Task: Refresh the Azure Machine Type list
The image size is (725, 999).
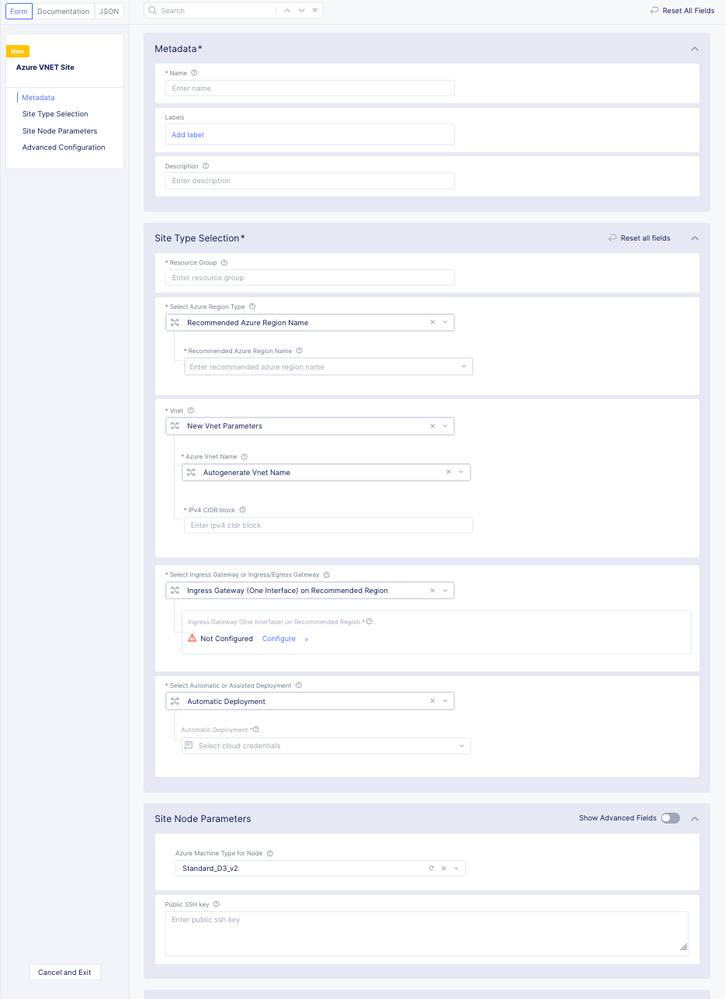Action: 431,868
